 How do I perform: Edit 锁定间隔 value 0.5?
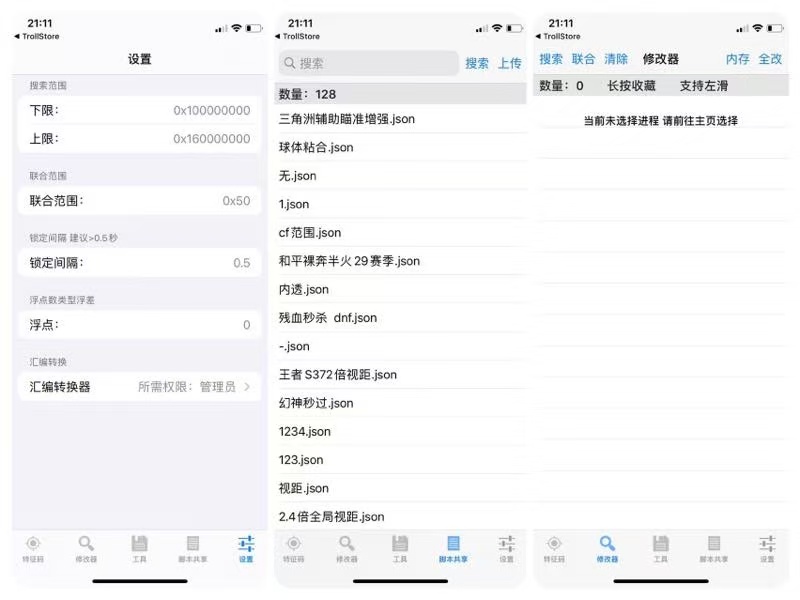pos(242,263)
